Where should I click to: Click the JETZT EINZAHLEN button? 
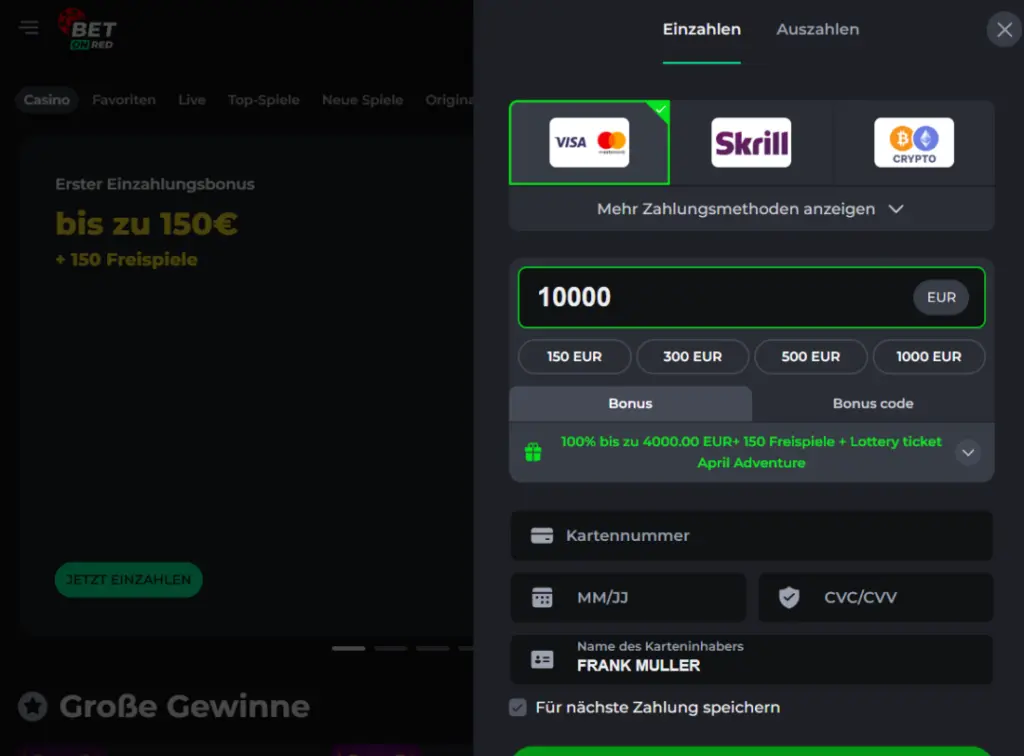[129, 580]
